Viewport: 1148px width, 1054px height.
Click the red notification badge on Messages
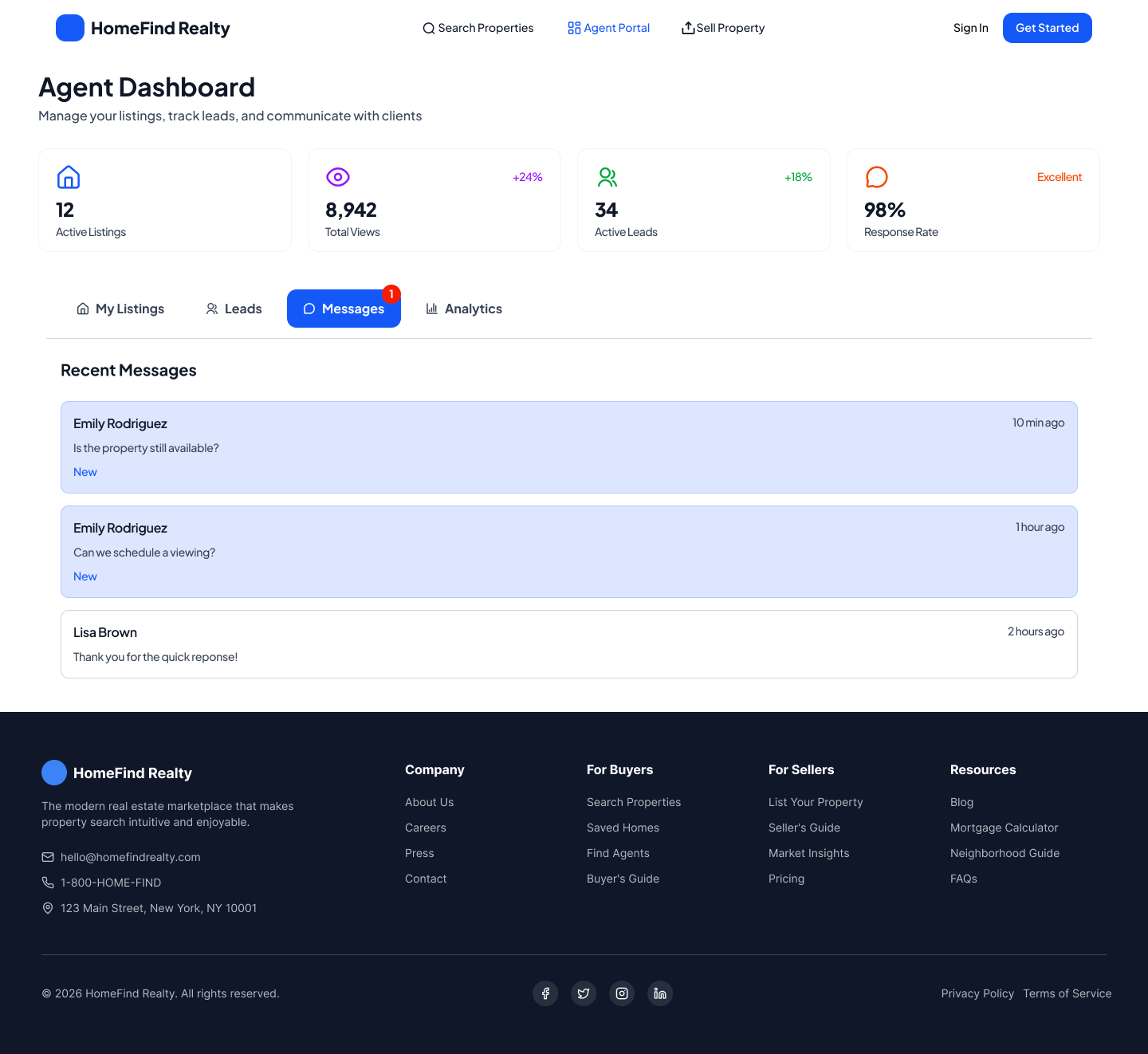pos(391,294)
